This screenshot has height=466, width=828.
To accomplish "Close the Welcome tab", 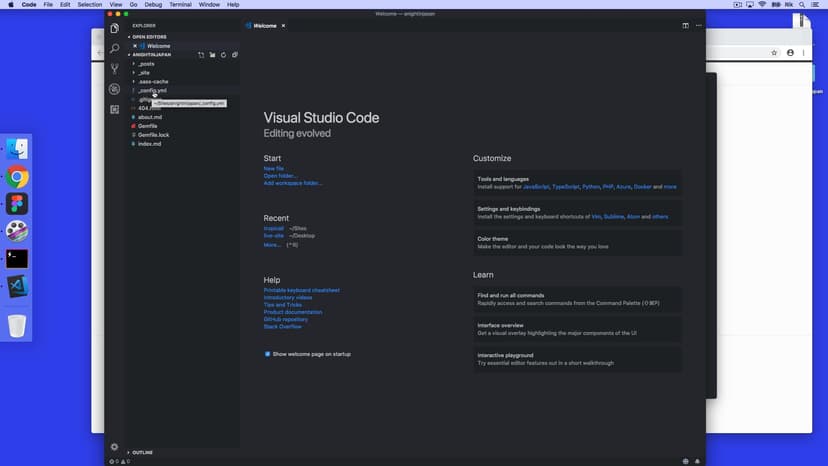I will tap(283, 25).
